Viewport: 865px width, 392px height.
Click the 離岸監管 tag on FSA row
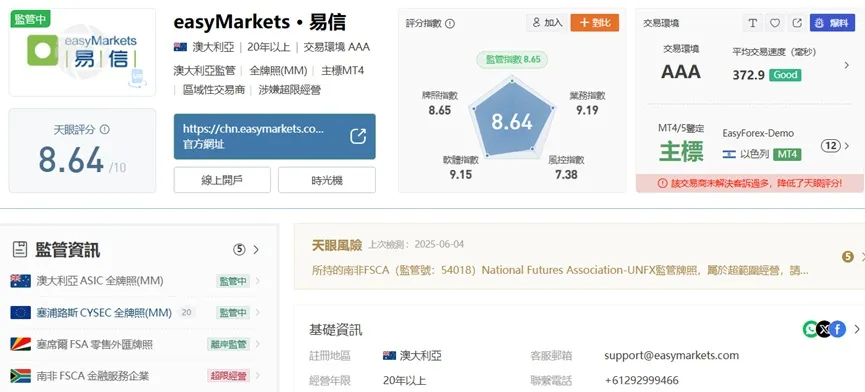tap(228, 345)
